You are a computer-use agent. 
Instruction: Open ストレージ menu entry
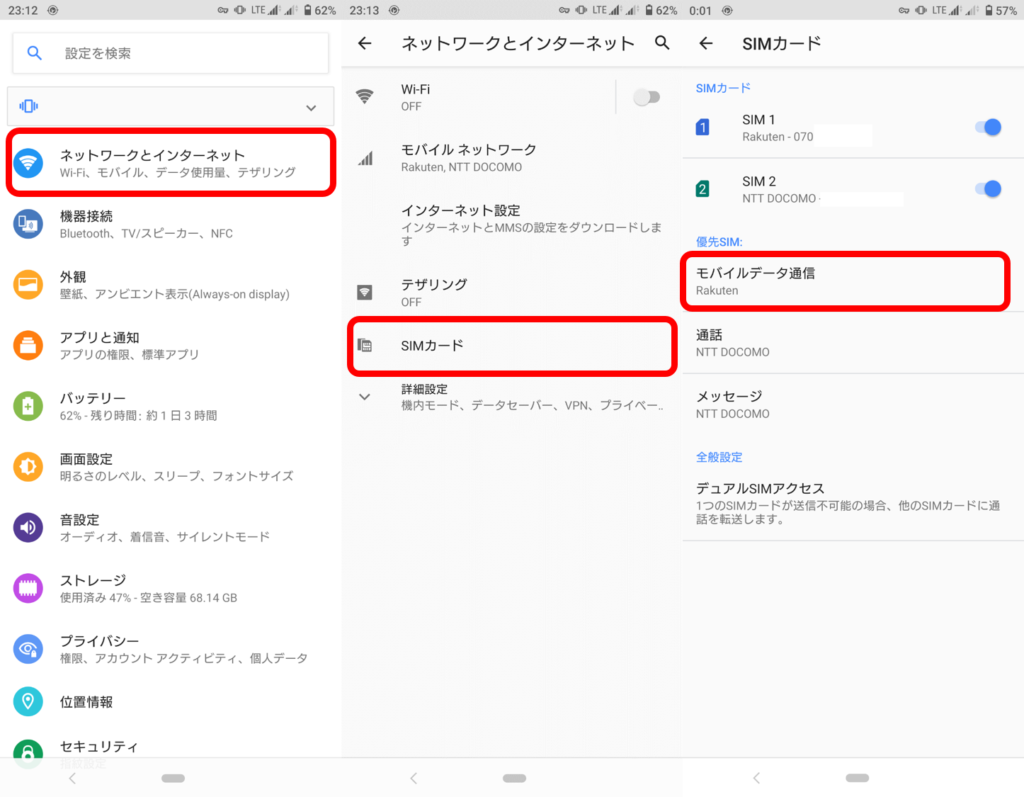coord(170,588)
